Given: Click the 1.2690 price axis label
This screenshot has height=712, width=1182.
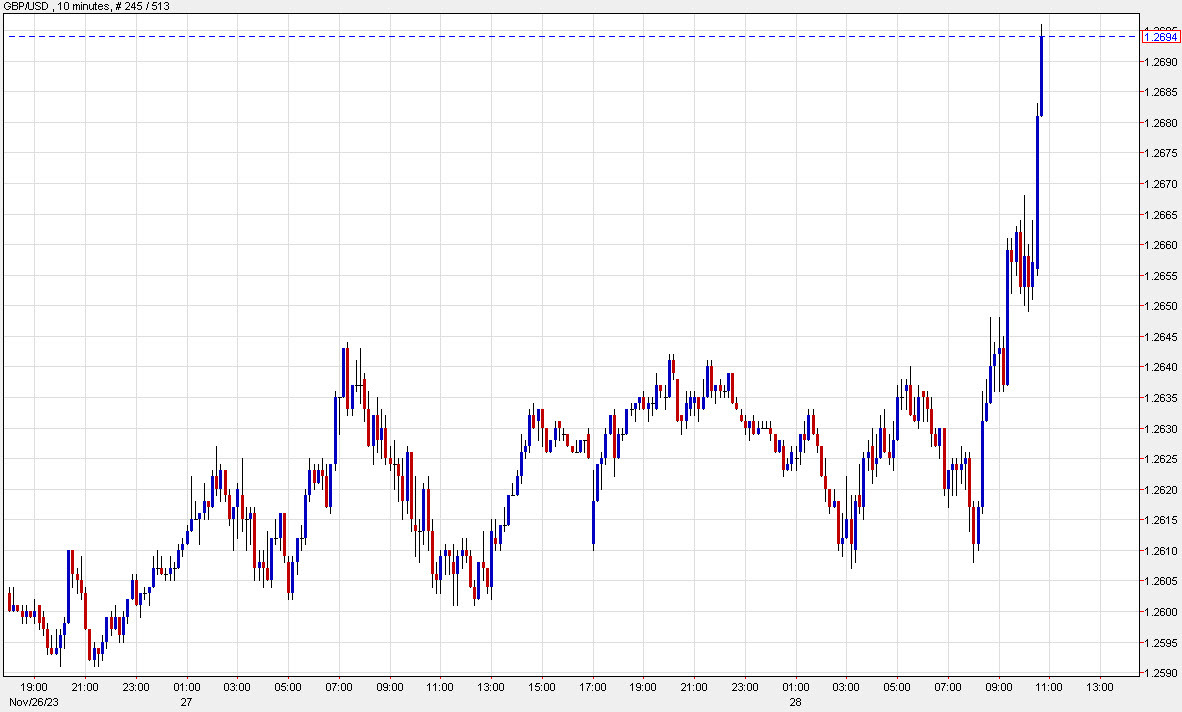Looking at the screenshot, I should point(1160,62).
